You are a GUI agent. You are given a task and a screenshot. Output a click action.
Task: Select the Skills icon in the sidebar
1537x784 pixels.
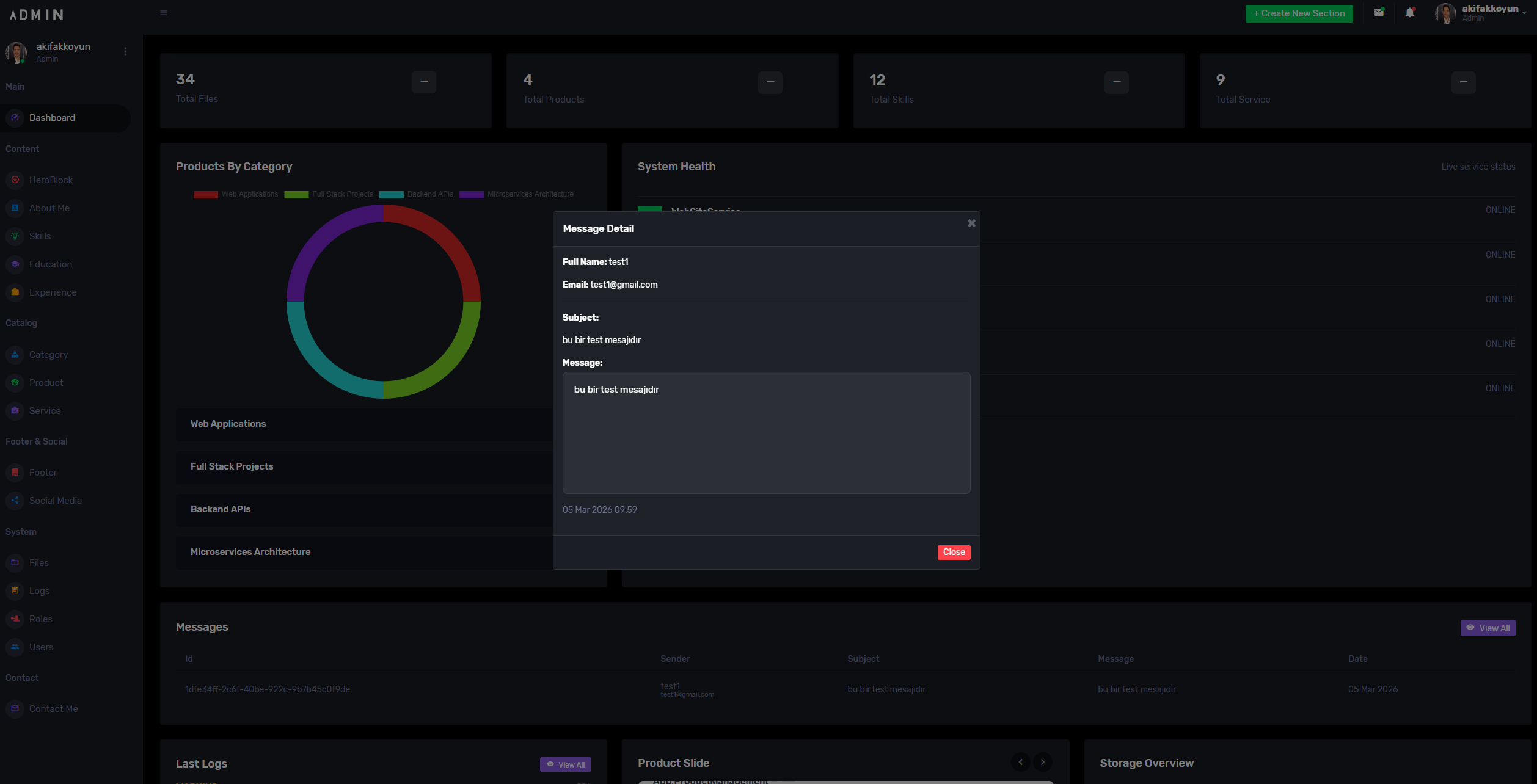[x=15, y=236]
